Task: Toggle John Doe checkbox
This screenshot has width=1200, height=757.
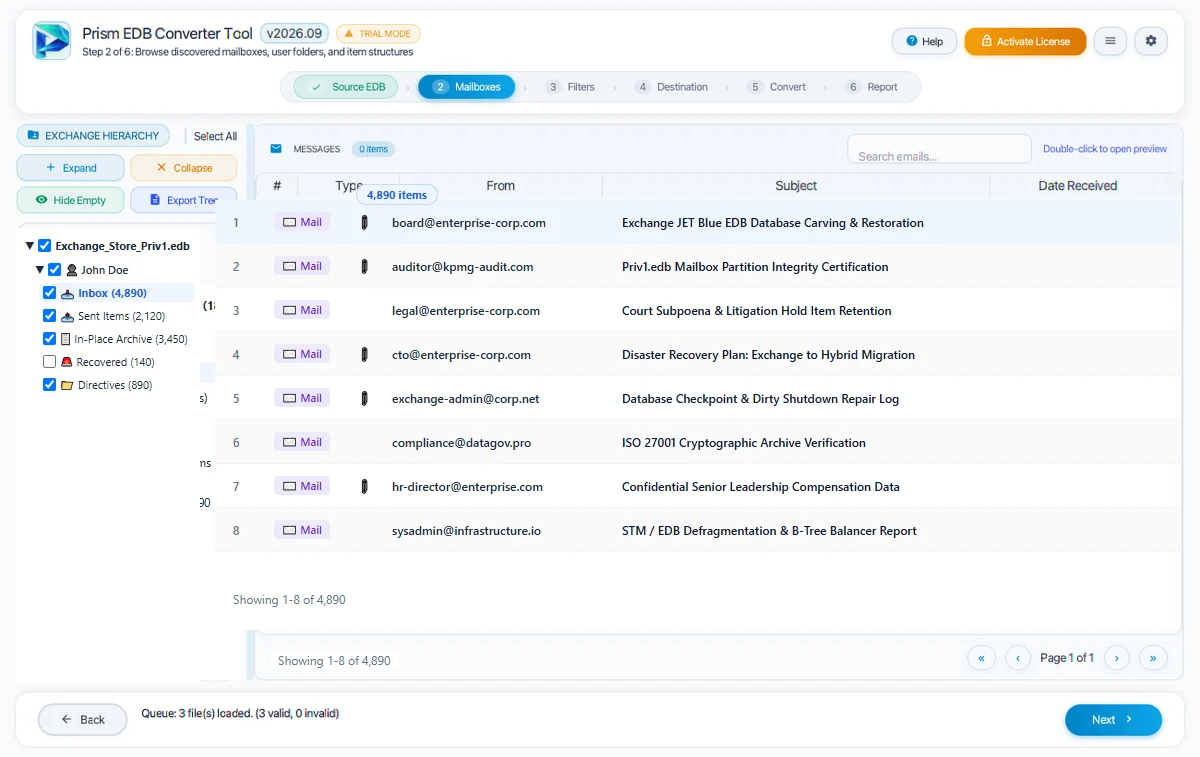Action: coord(55,270)
